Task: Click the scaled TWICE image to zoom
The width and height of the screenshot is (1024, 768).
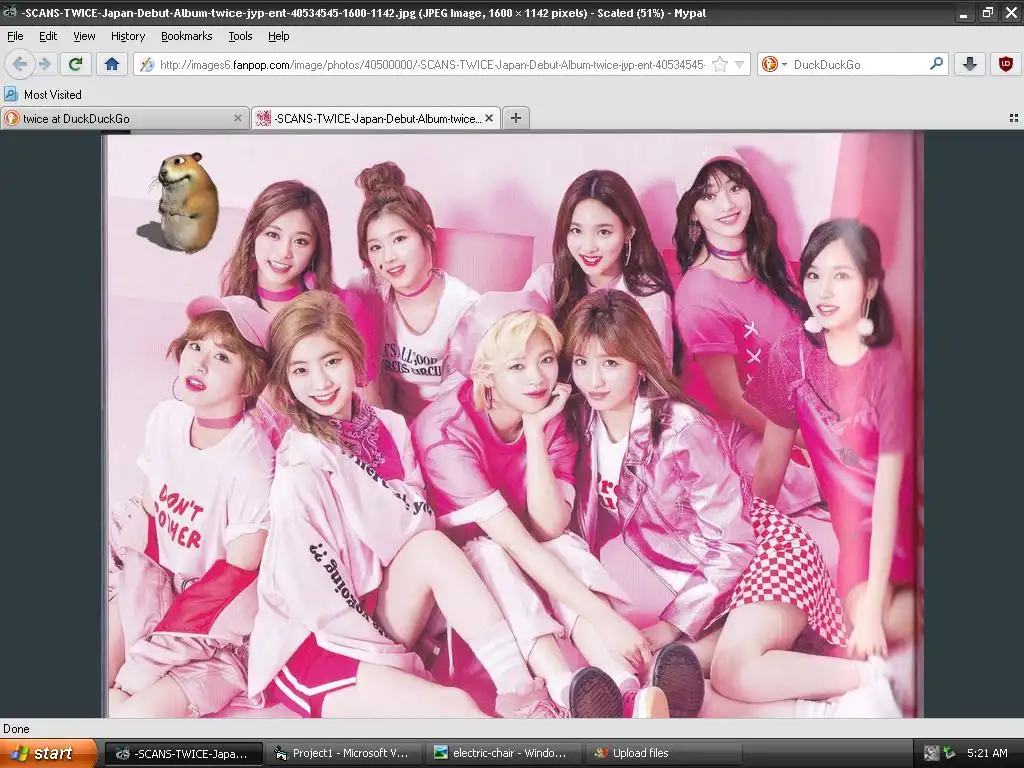Action: click(x=513, y=424)
